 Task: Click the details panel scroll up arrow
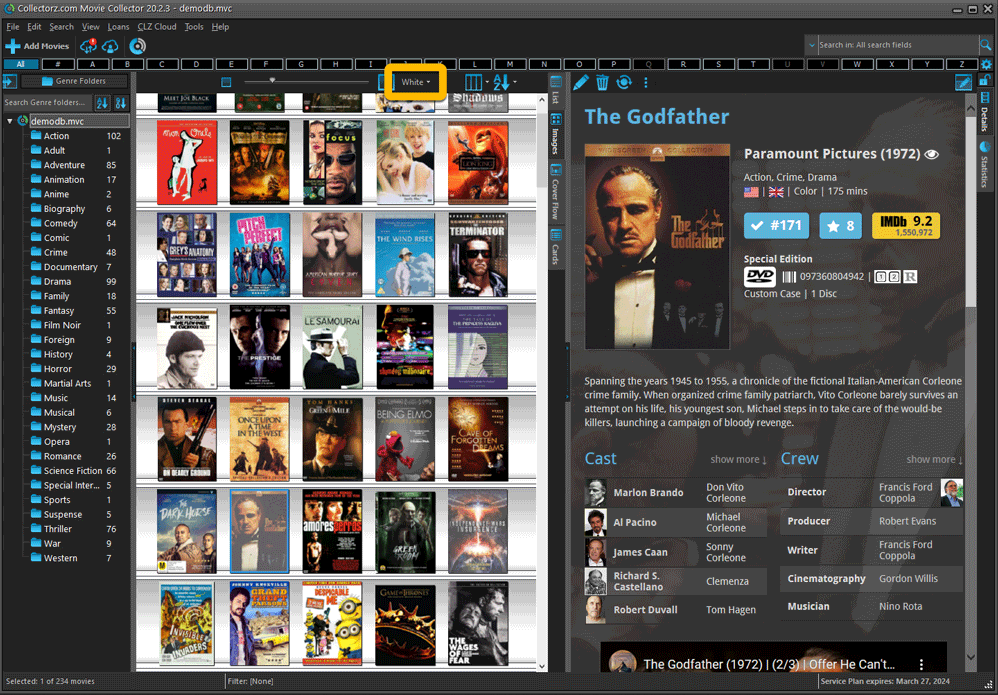(970, 108)
